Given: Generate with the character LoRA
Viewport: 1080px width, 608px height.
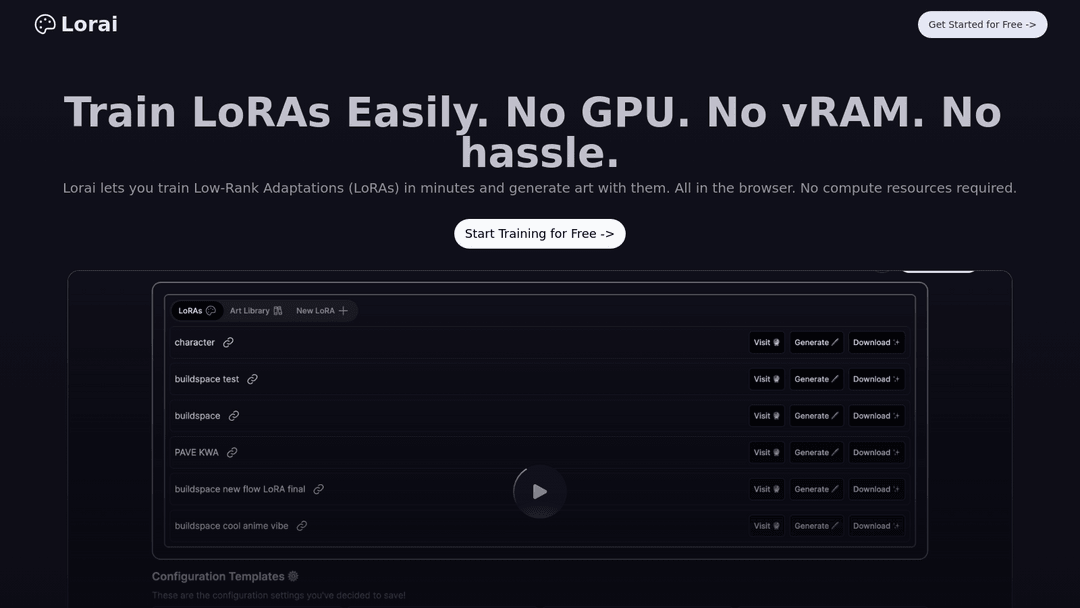Looking at the screenshot, I should [x=816, y=342].
